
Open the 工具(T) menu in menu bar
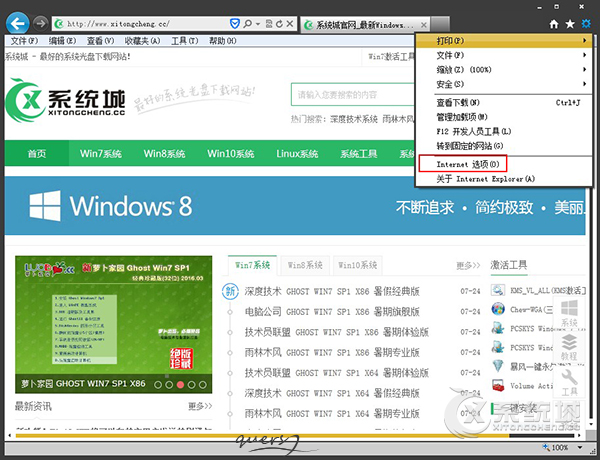coord(184,41)
